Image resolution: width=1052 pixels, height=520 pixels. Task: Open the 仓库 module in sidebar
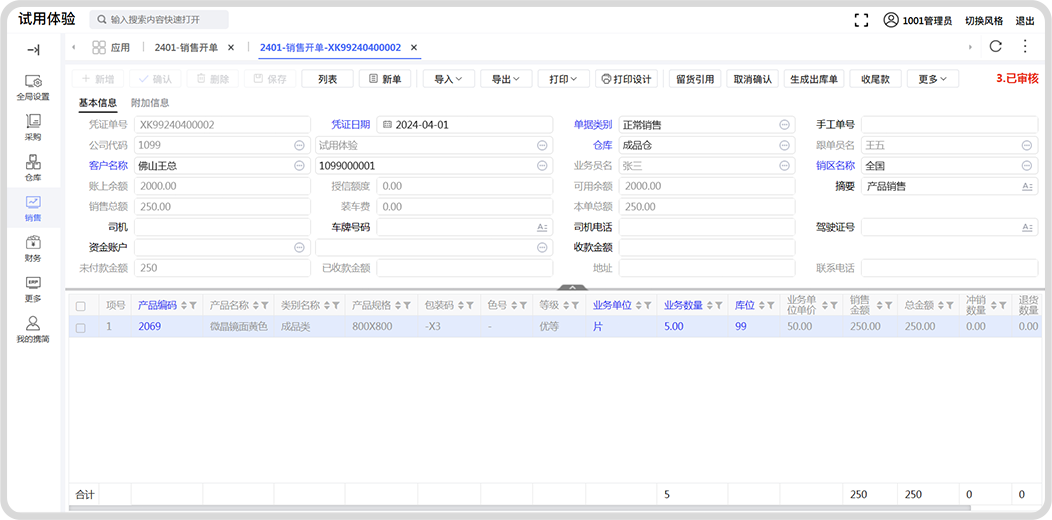click(x=34, y=168)
